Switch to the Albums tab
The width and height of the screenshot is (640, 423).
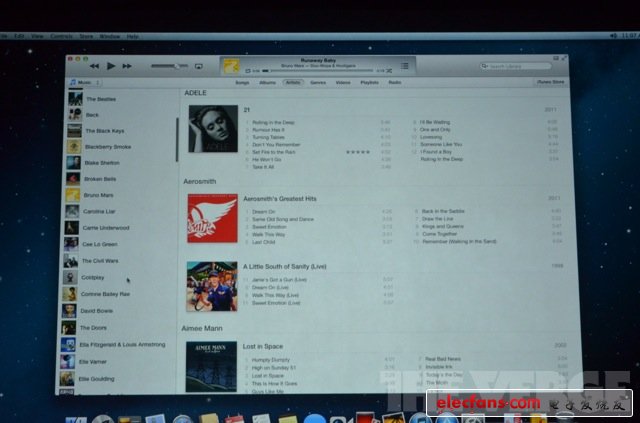pos(267,82)
